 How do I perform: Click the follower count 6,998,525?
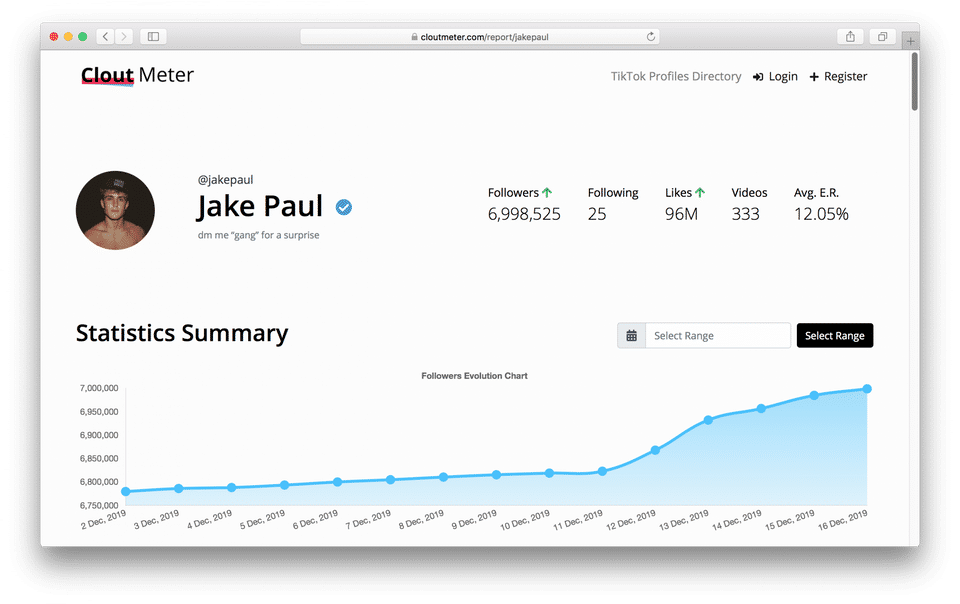click(x=524, y=214)
